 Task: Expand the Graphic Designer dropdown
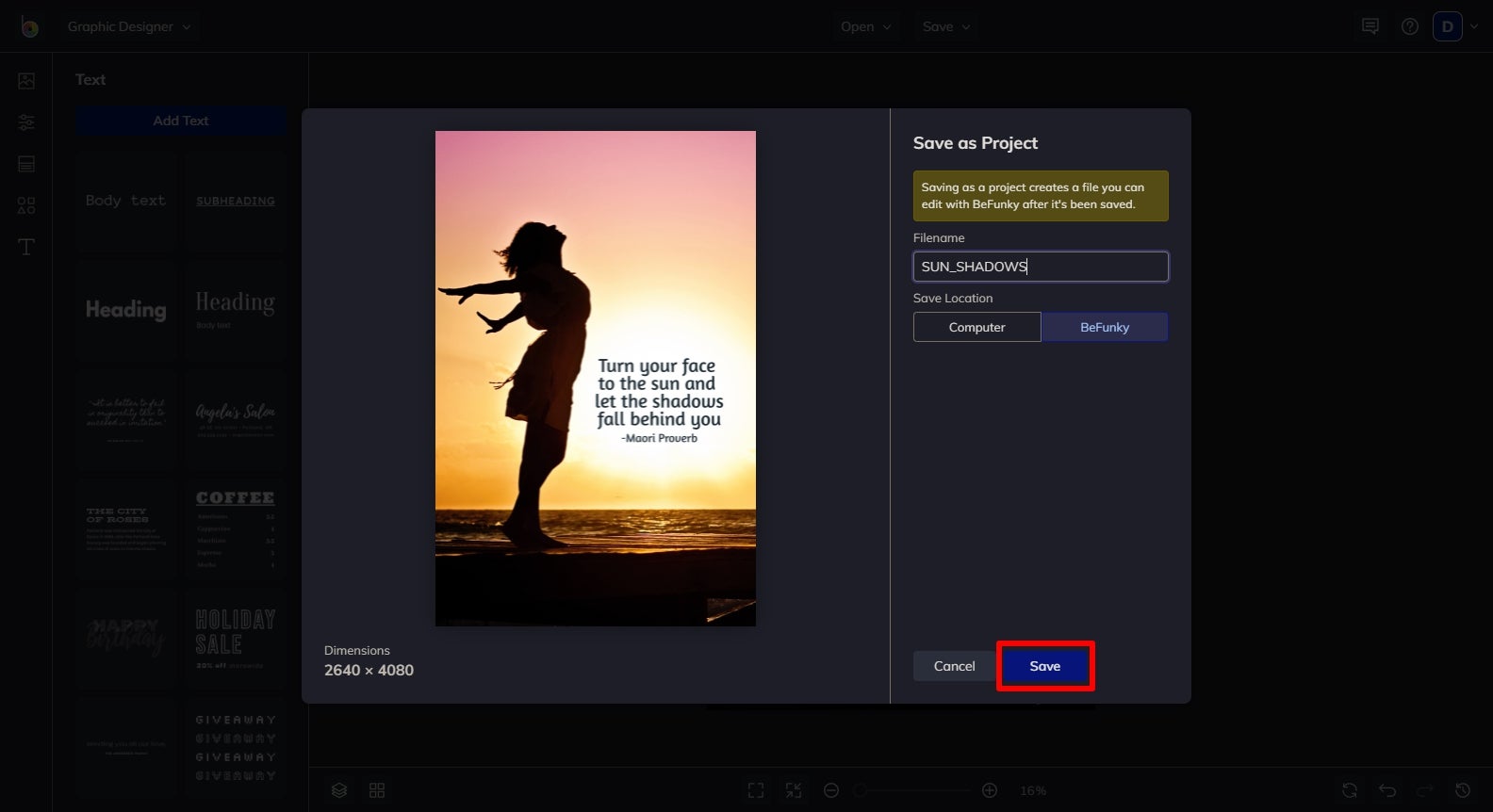tap(128, 26)
